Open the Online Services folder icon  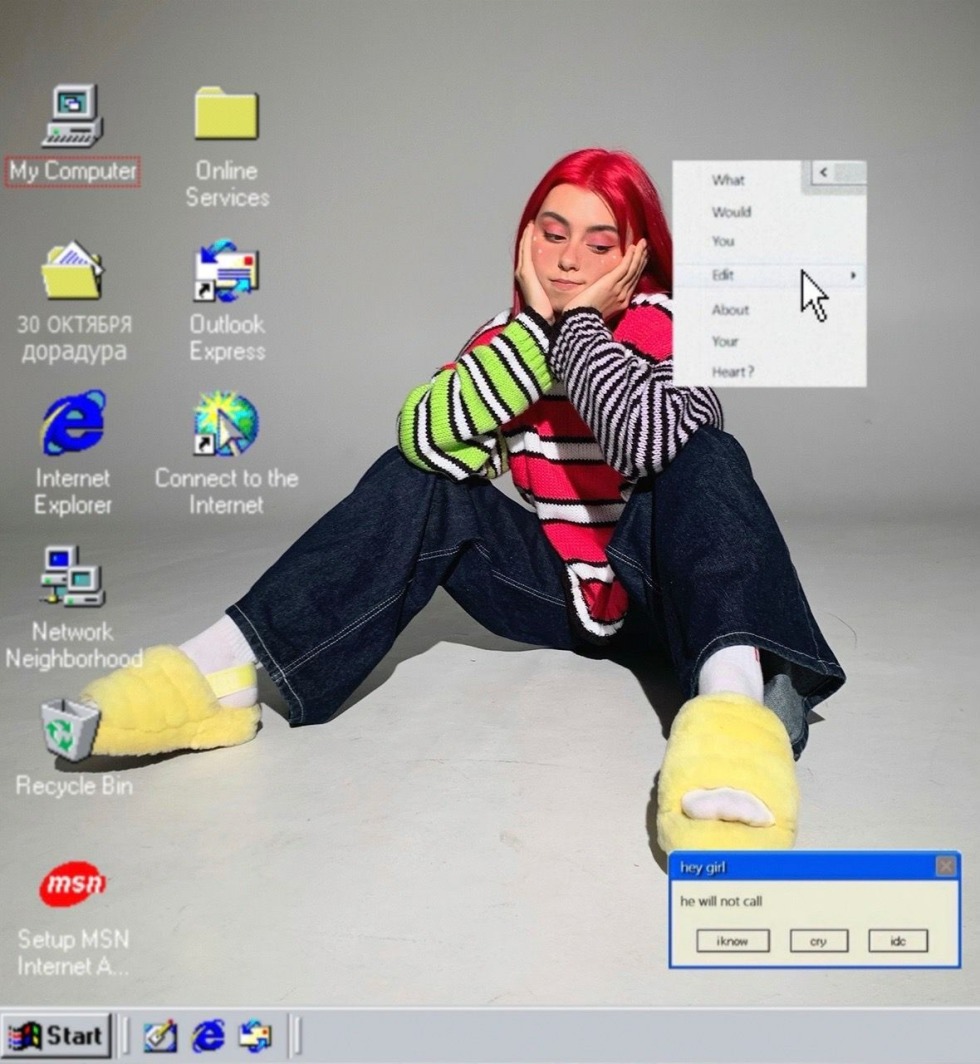click(226, 114)
